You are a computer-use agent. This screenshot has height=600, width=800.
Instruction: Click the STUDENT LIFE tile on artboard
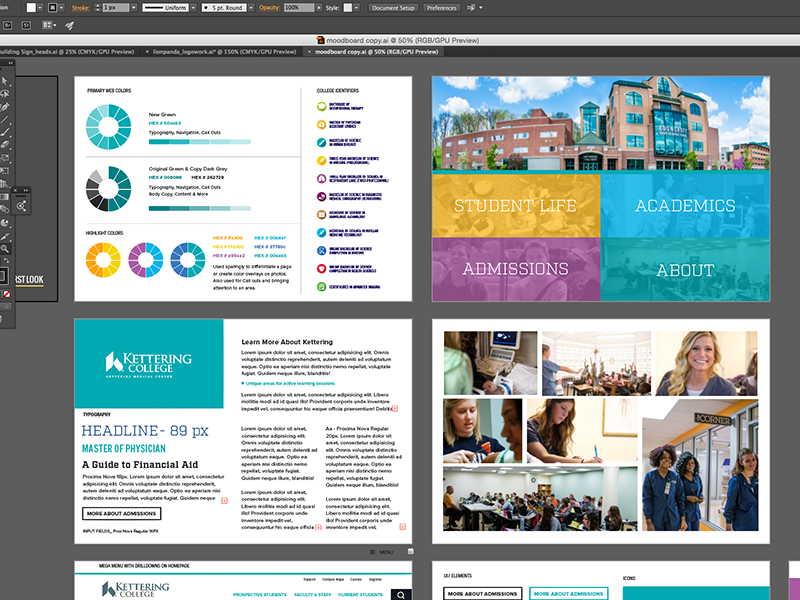point(515,206)
